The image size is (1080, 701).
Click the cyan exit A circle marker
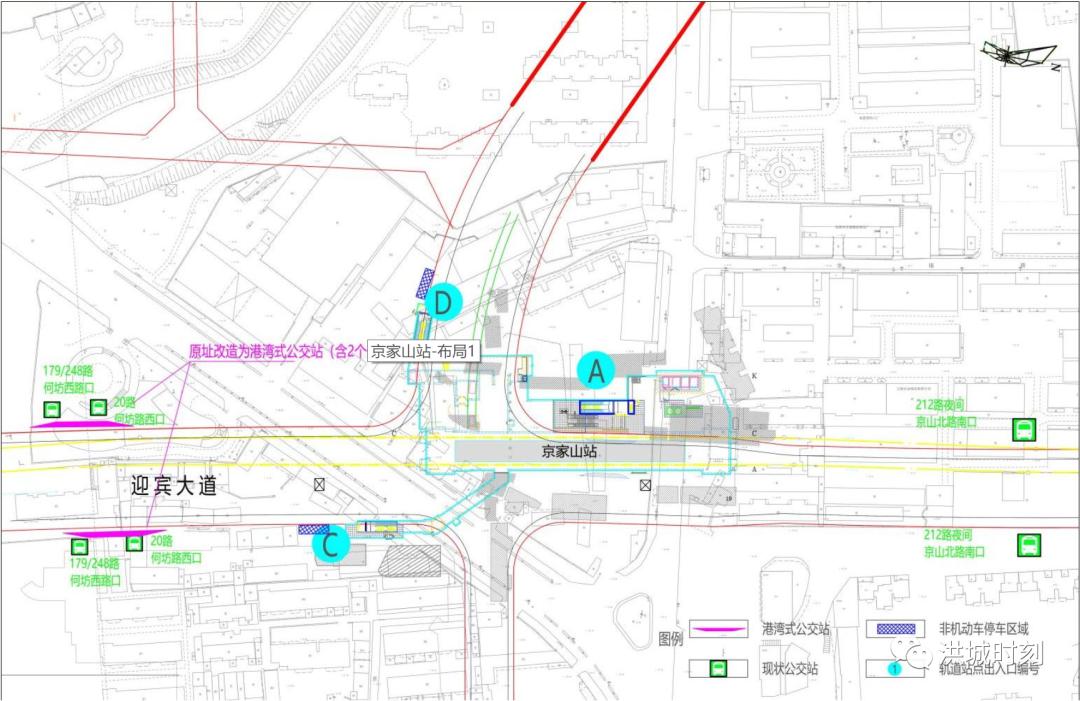point(596,370)
